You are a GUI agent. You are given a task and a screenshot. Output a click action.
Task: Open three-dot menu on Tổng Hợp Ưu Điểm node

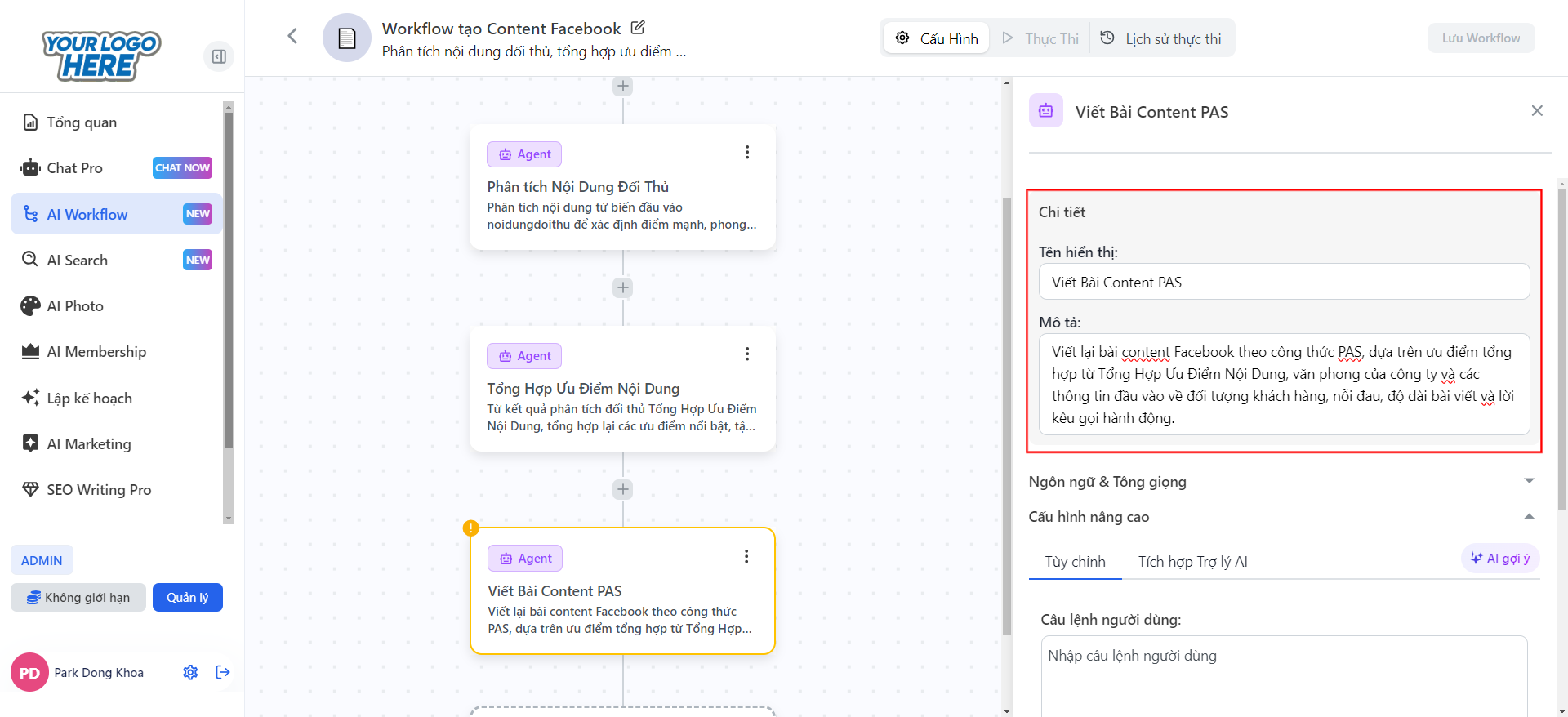746,354
